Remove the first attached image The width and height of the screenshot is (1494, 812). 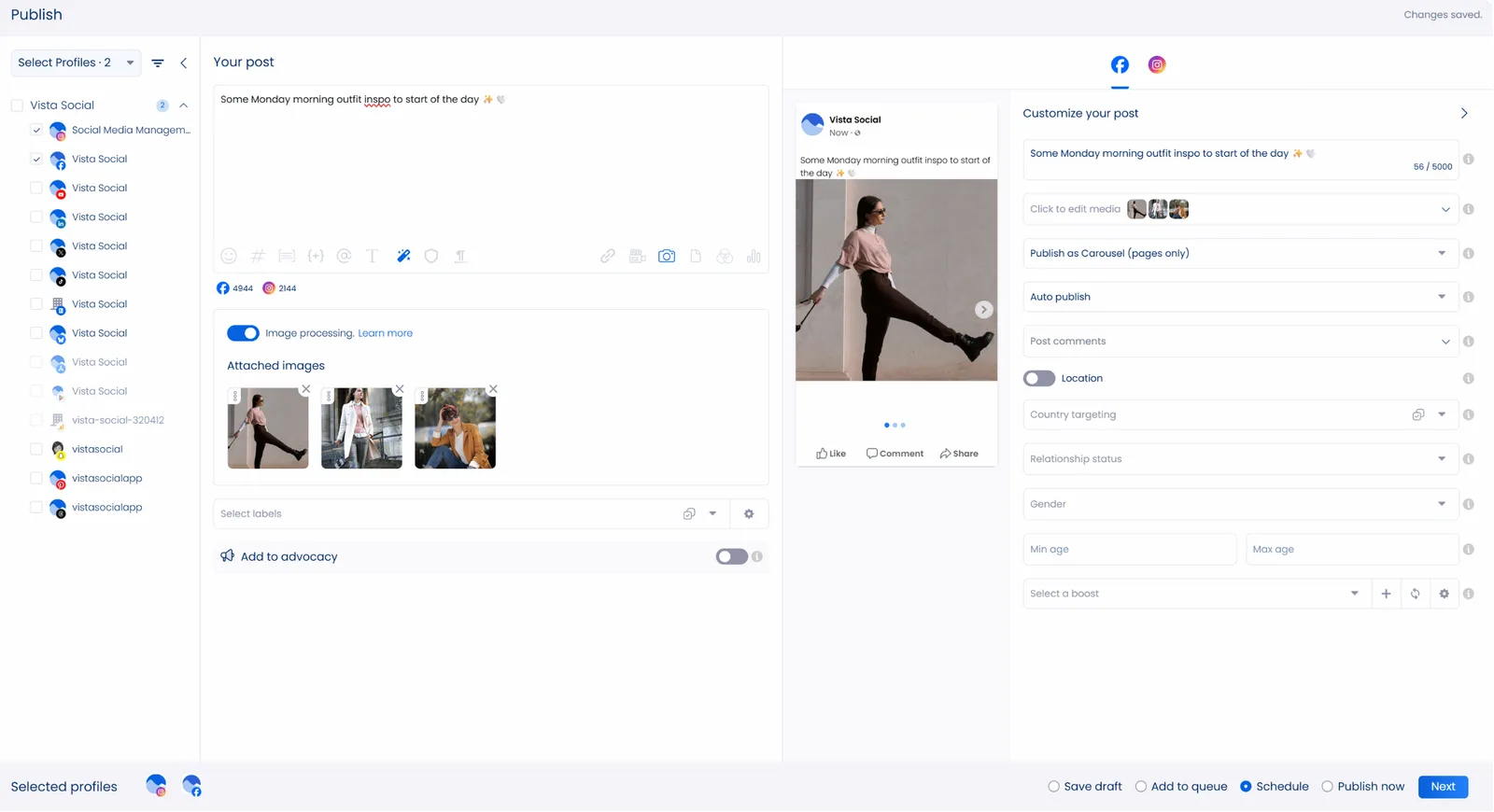[x=305, y=389]
